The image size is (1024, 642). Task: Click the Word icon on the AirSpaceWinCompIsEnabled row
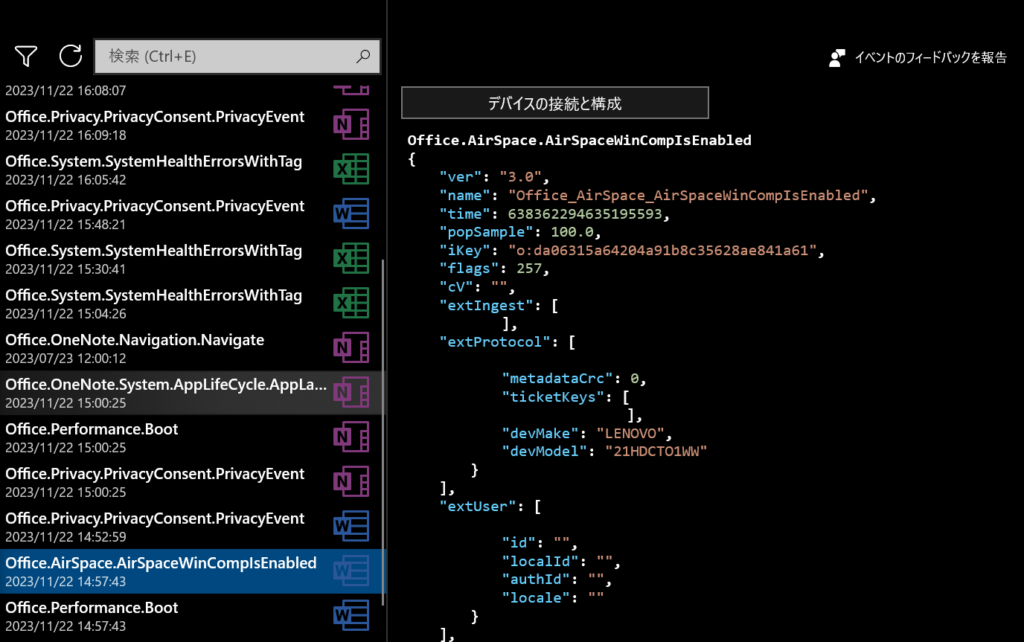click(x=351, y=571)
